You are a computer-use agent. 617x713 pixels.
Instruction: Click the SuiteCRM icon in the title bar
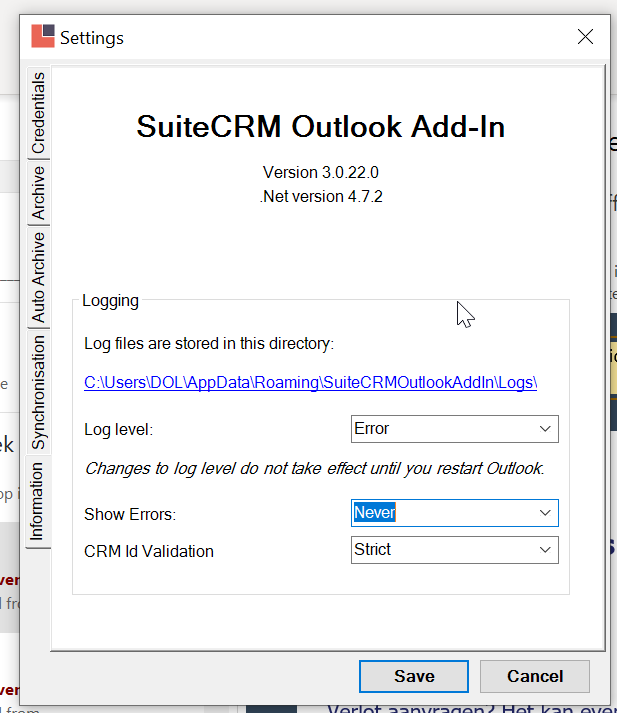43,36
